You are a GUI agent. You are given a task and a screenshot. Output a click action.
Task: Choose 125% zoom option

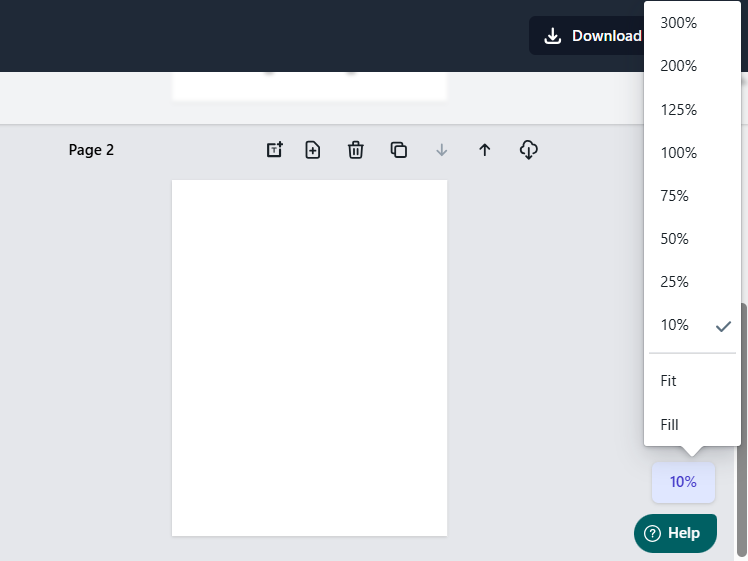coord(692,110)
